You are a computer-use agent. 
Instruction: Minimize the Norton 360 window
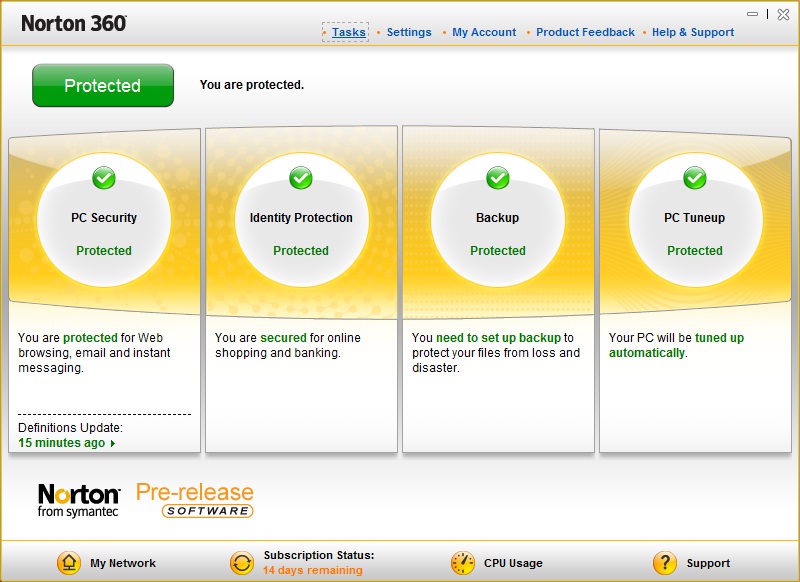click(752, 14)
